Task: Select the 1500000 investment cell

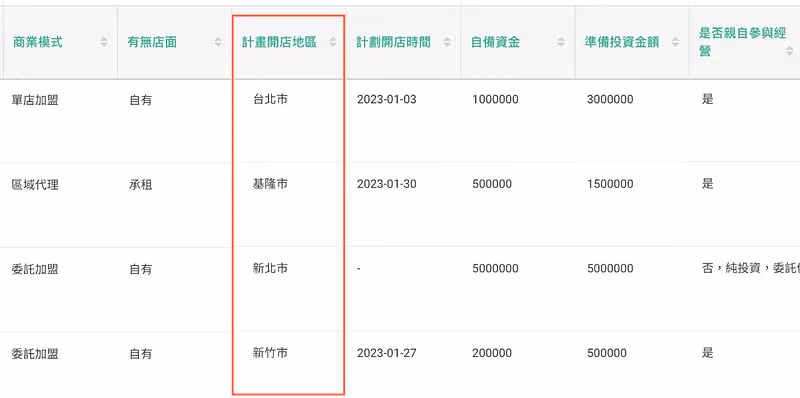Action: (610, 184)
